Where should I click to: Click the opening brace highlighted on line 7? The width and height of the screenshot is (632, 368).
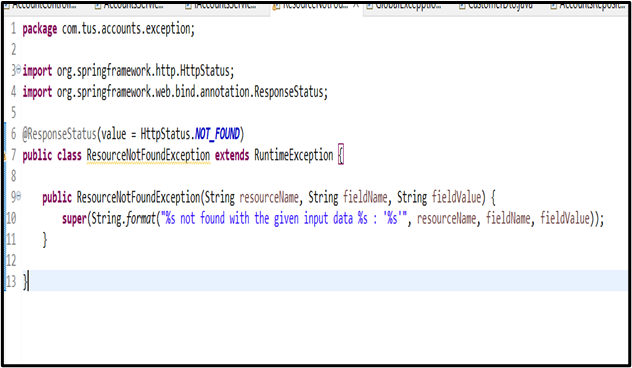click(x=341, y=155)
